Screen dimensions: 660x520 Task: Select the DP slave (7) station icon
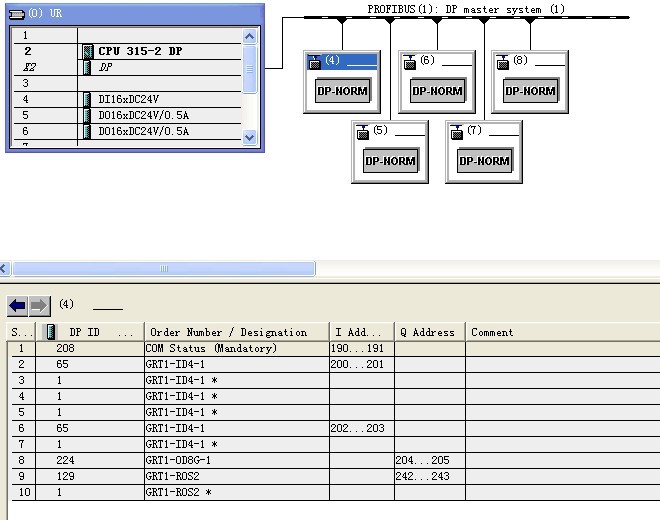(456, 131)
